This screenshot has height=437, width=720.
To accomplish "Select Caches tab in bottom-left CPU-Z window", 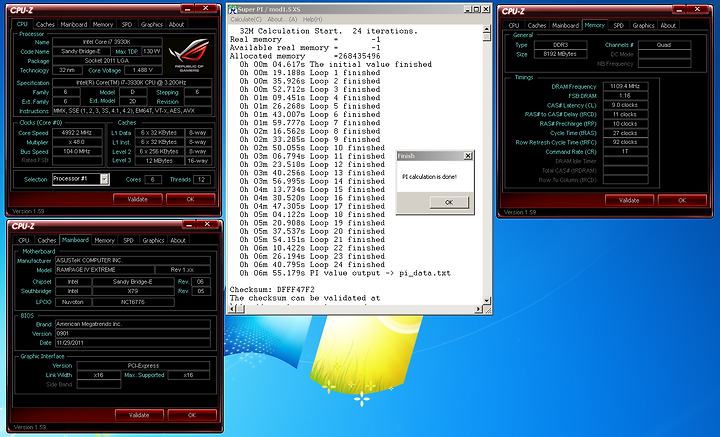I will [x=47, y=240].
